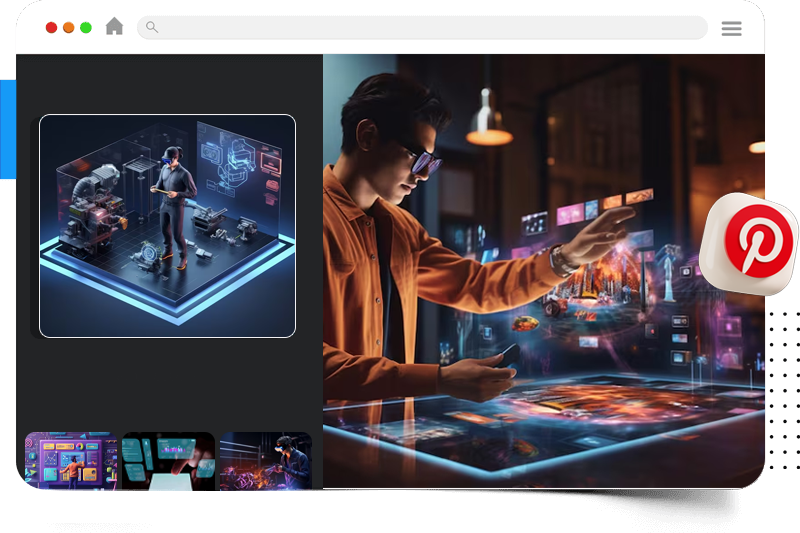Screen dimensions: 800x533
Task: Choose the glowing tablet hands thumbnail
Action: [x=168, y=467]
